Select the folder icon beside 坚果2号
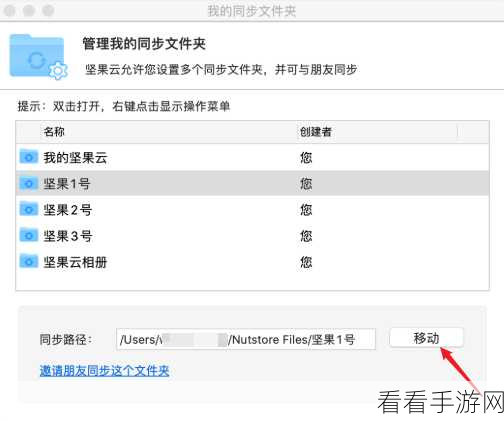 point(28,209)
